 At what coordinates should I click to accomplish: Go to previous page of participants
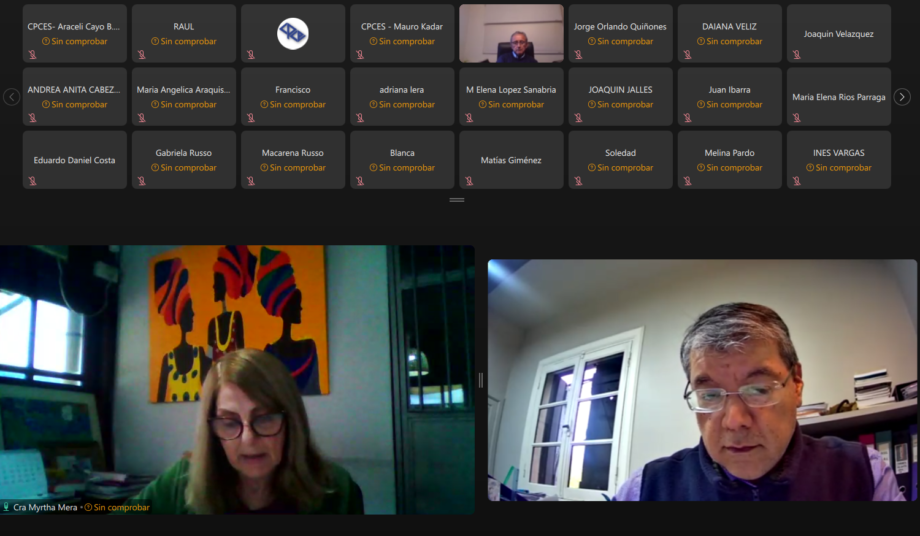pyautogui.click(x=11, y=97)
